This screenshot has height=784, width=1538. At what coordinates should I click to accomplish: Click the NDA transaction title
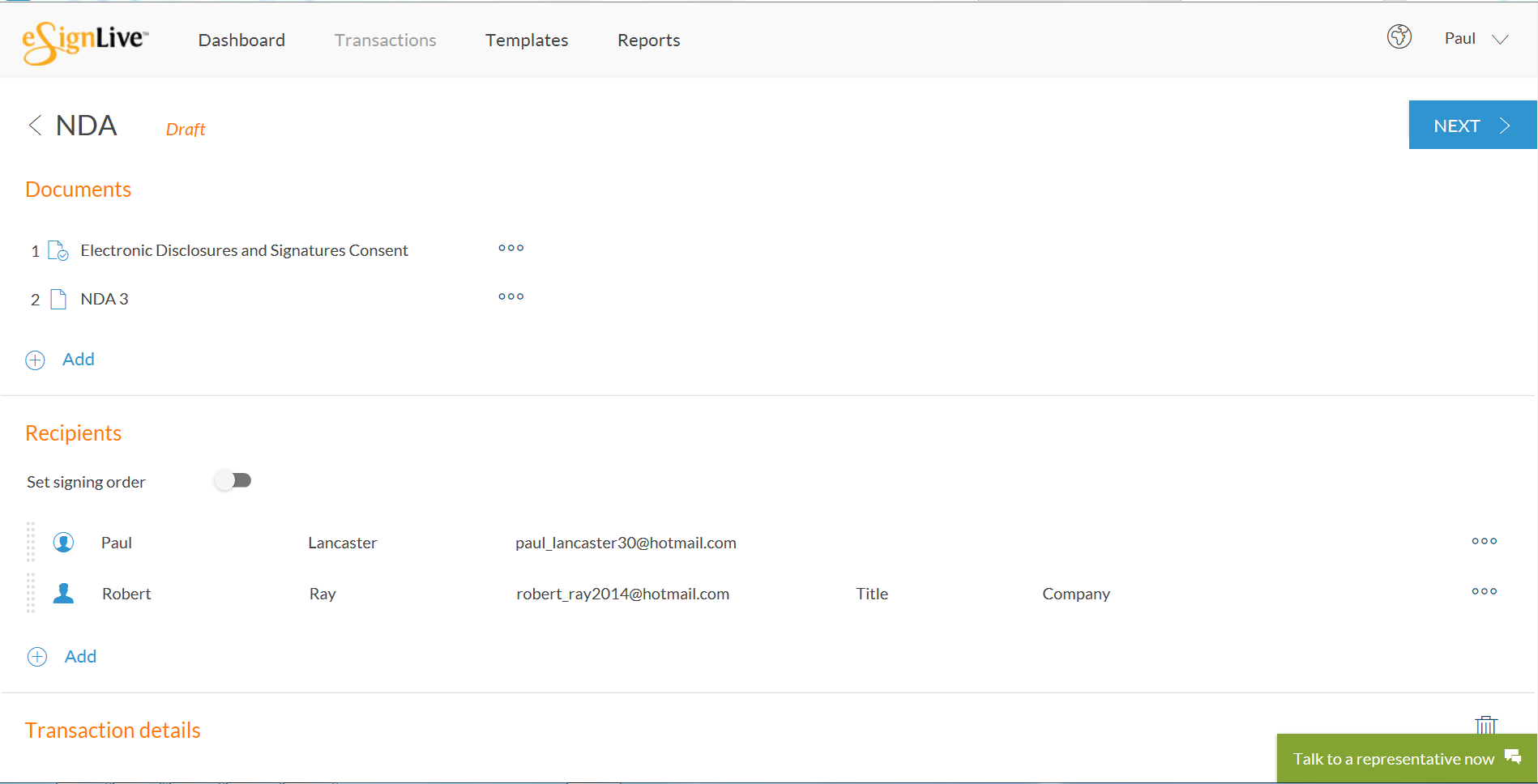(87, 126)
